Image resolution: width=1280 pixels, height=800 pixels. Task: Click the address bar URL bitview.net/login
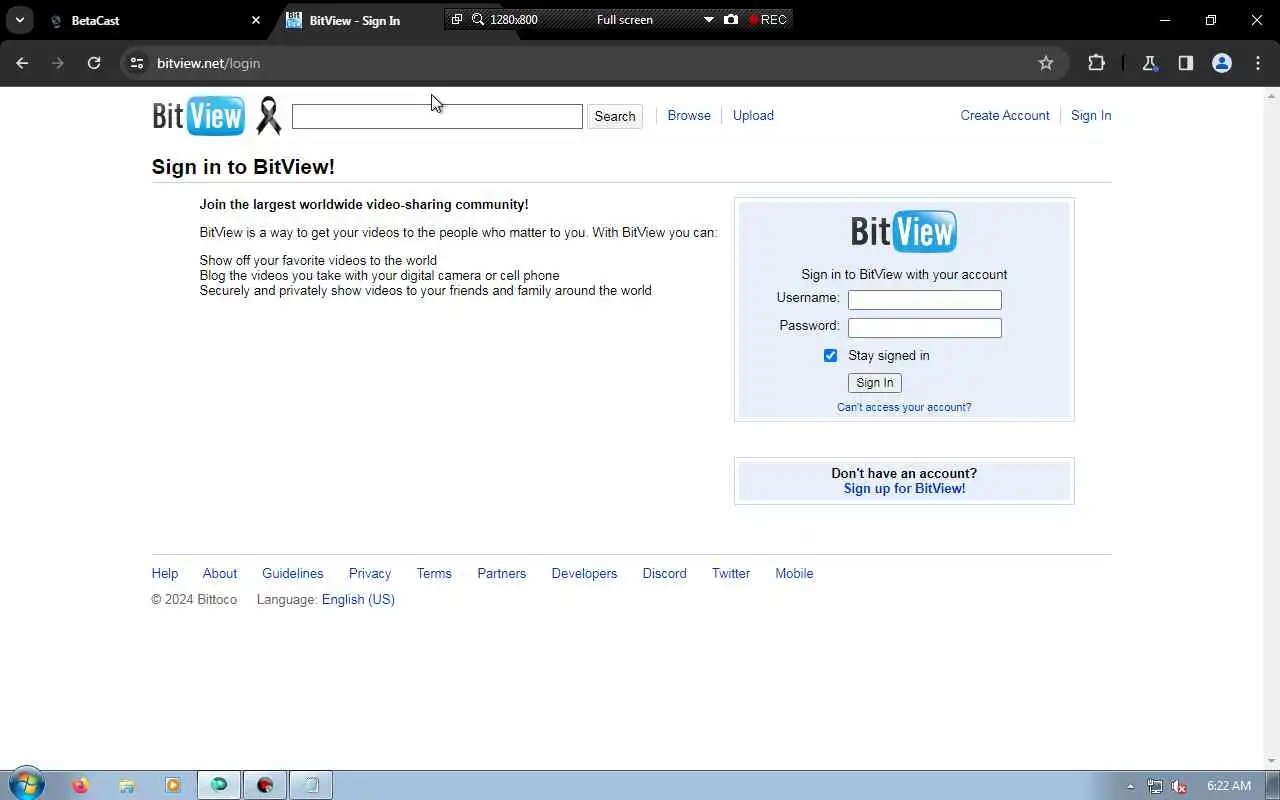pyautogui.click(x=208, y=63)
